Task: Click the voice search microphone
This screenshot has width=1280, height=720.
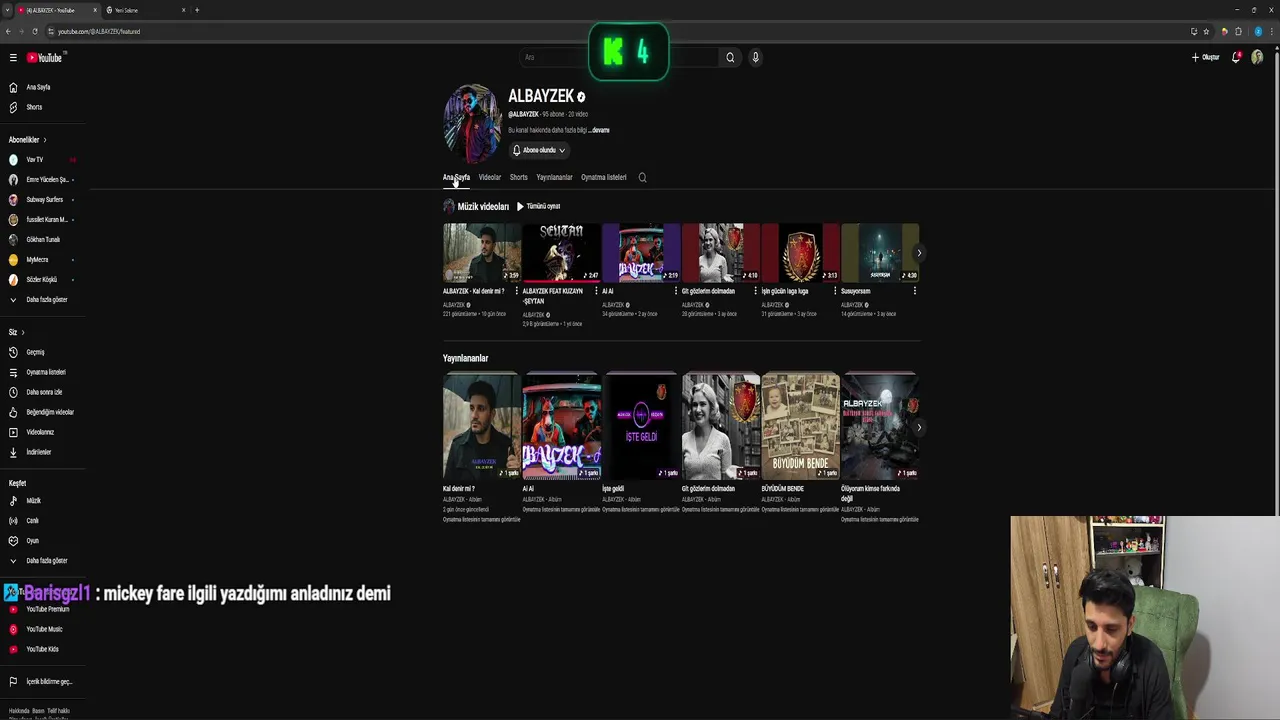Action: coord(755,57)
